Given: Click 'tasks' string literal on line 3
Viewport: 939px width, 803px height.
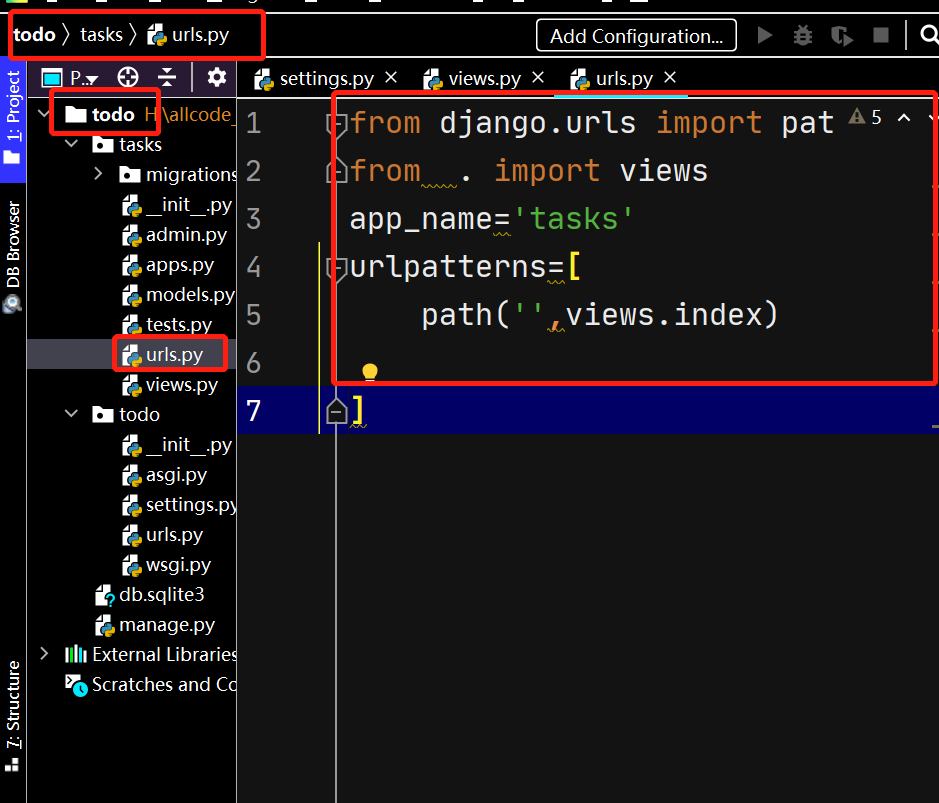Looking at the screenshot, I should [574, 219].
